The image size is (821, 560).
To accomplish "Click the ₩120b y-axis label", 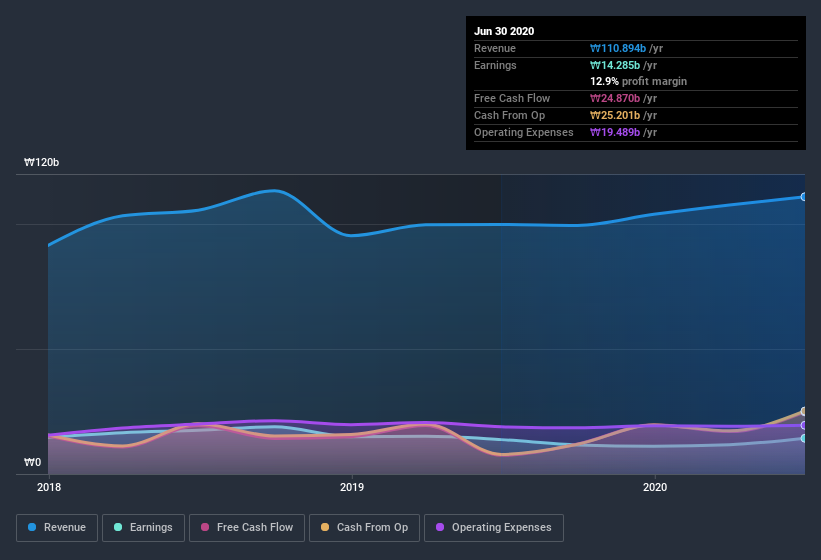I will tap(41, 162).
